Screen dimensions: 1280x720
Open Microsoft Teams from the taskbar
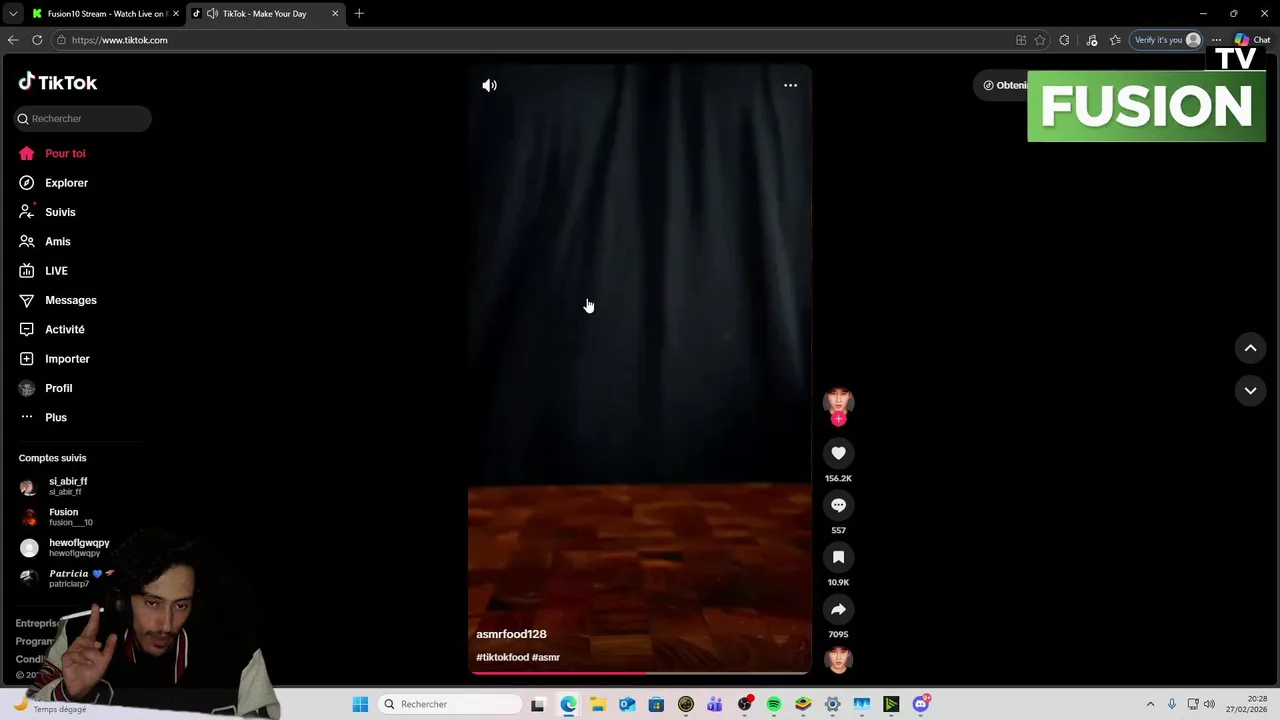coord(715,704)
